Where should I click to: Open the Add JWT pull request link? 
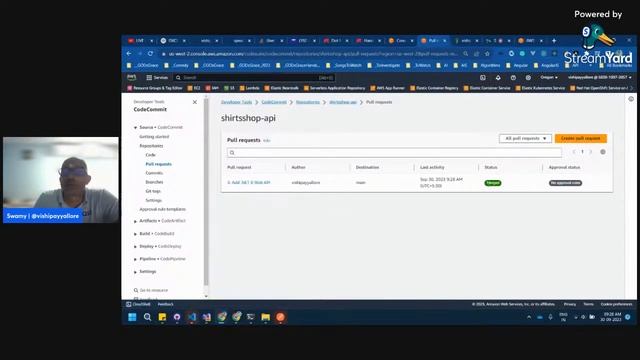[249, 182]
